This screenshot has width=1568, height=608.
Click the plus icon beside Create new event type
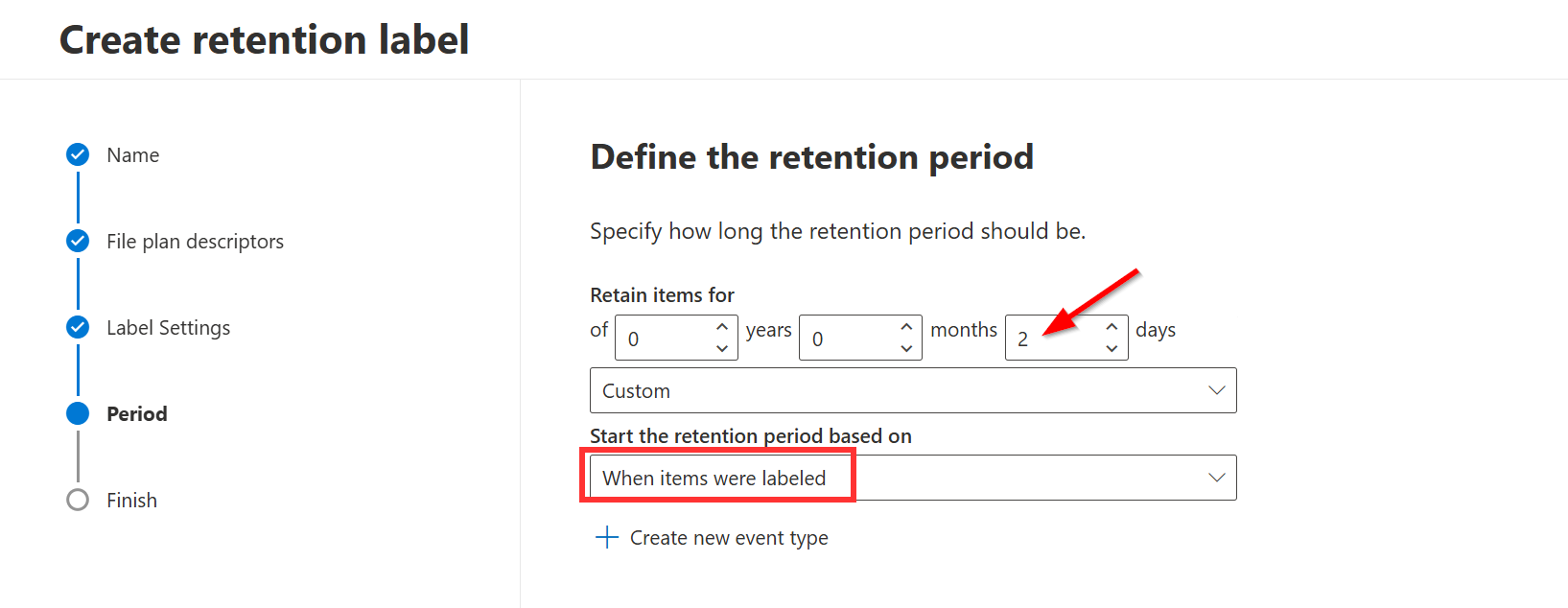click(606, 537)
